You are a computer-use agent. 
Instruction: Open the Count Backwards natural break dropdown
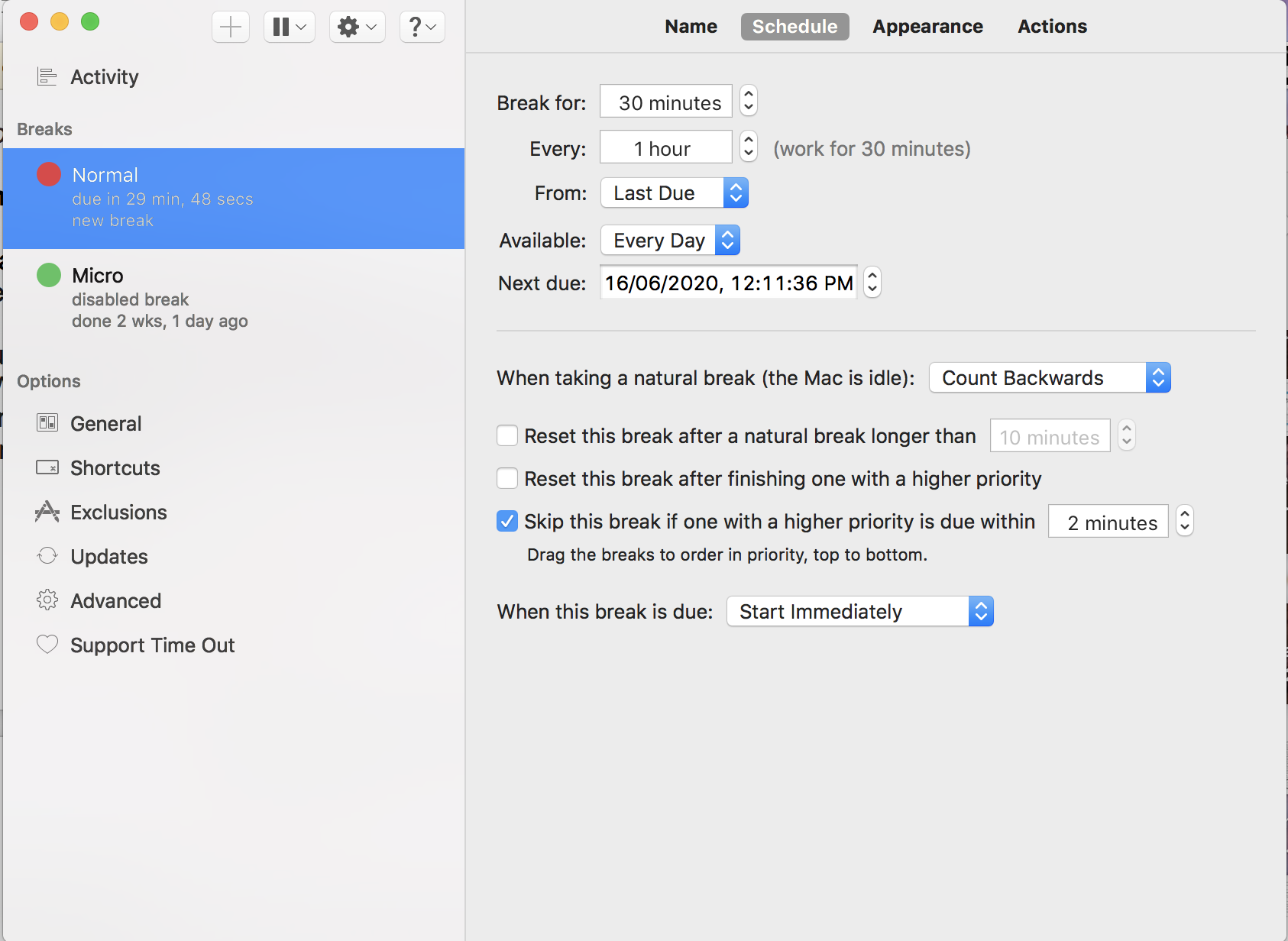click(x=1050, y=378)
